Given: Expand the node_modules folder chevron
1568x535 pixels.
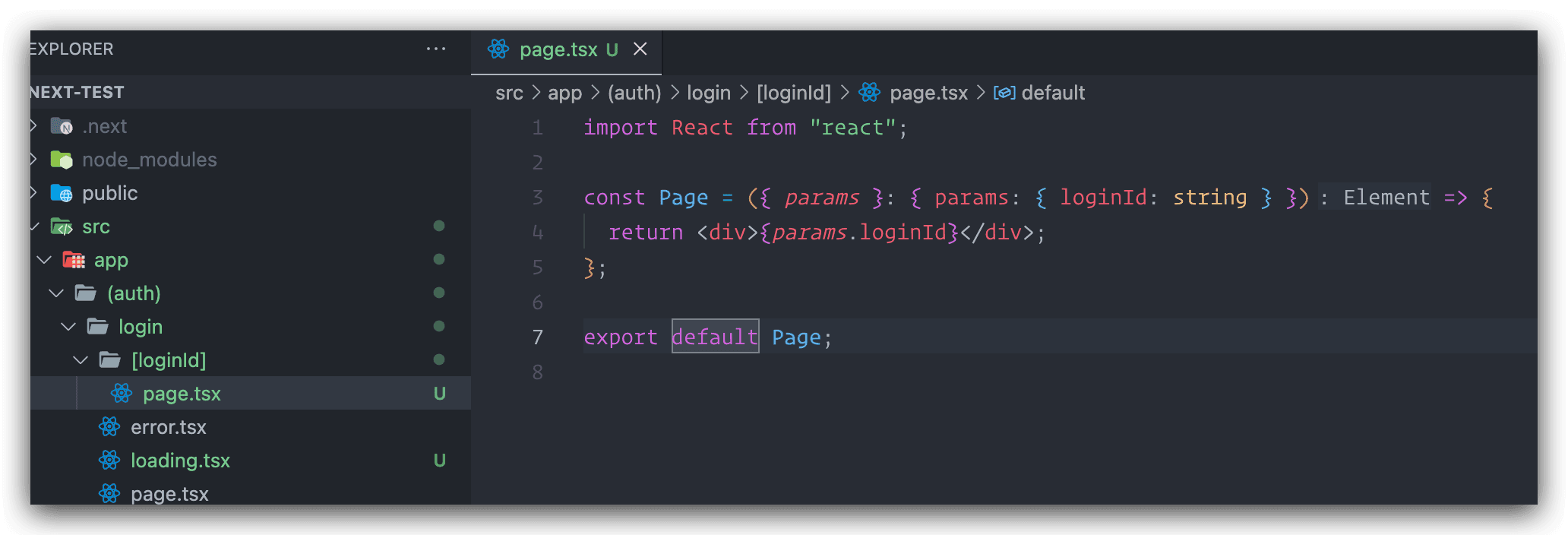Looking at the screenshot, I should (33, 160).
